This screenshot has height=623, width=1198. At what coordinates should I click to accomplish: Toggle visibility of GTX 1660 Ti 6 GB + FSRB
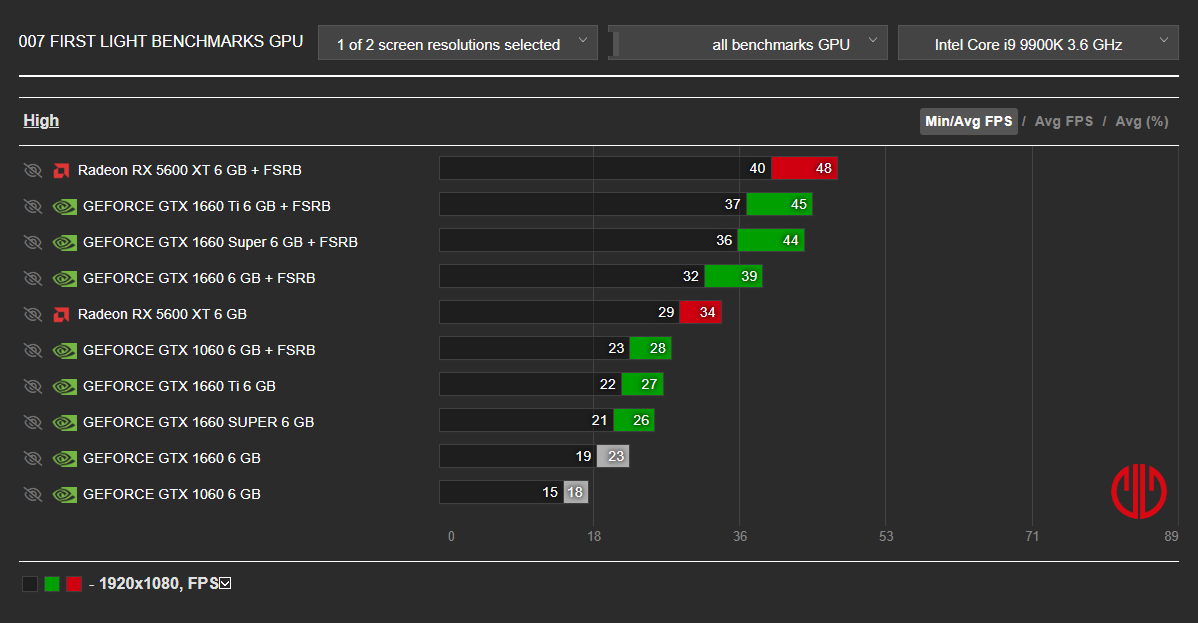point(33,206)
